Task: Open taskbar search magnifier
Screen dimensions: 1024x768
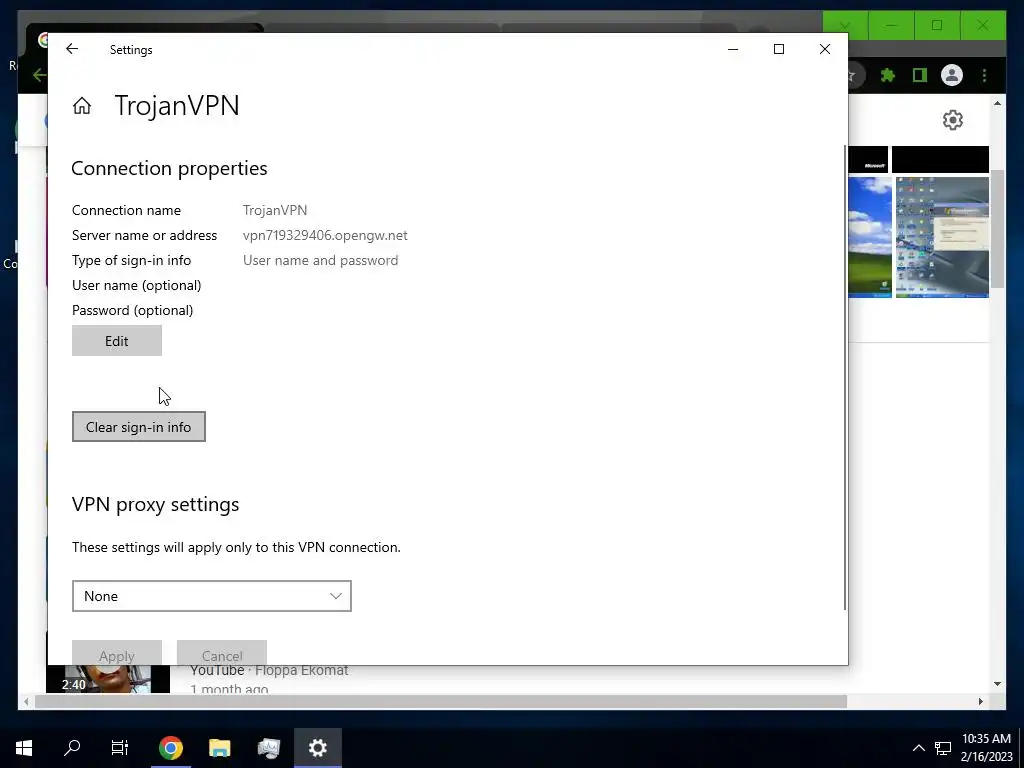Action: tap(72, 748)
